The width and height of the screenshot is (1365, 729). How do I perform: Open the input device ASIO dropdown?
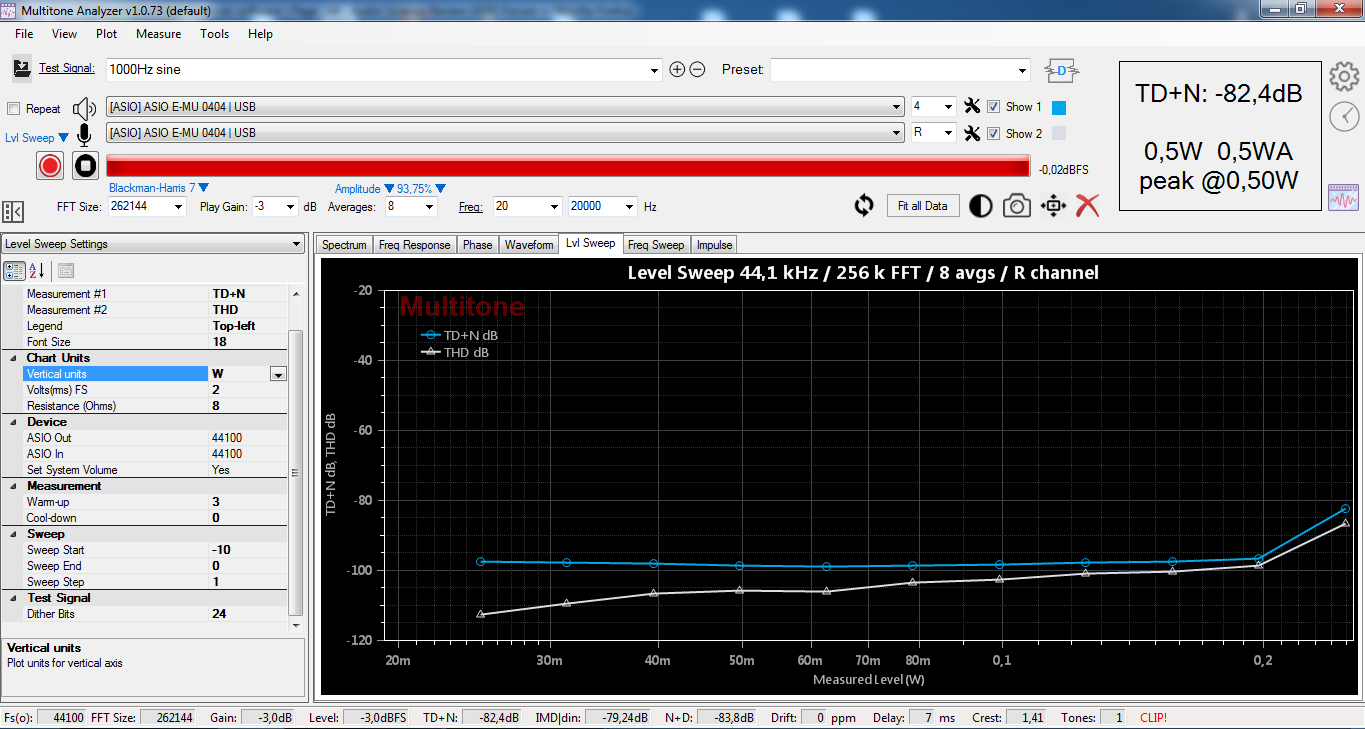point(897,133)
